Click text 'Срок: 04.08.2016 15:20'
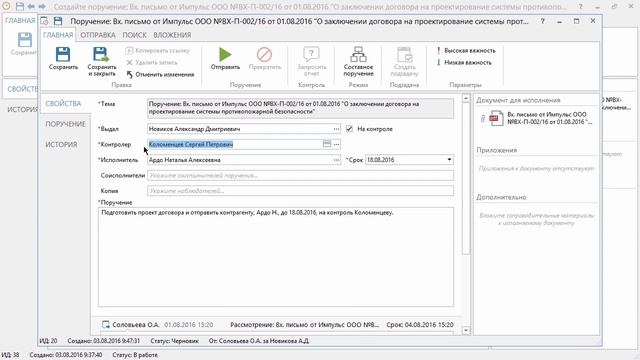This screenshot has height=360, width=640. 420,325
